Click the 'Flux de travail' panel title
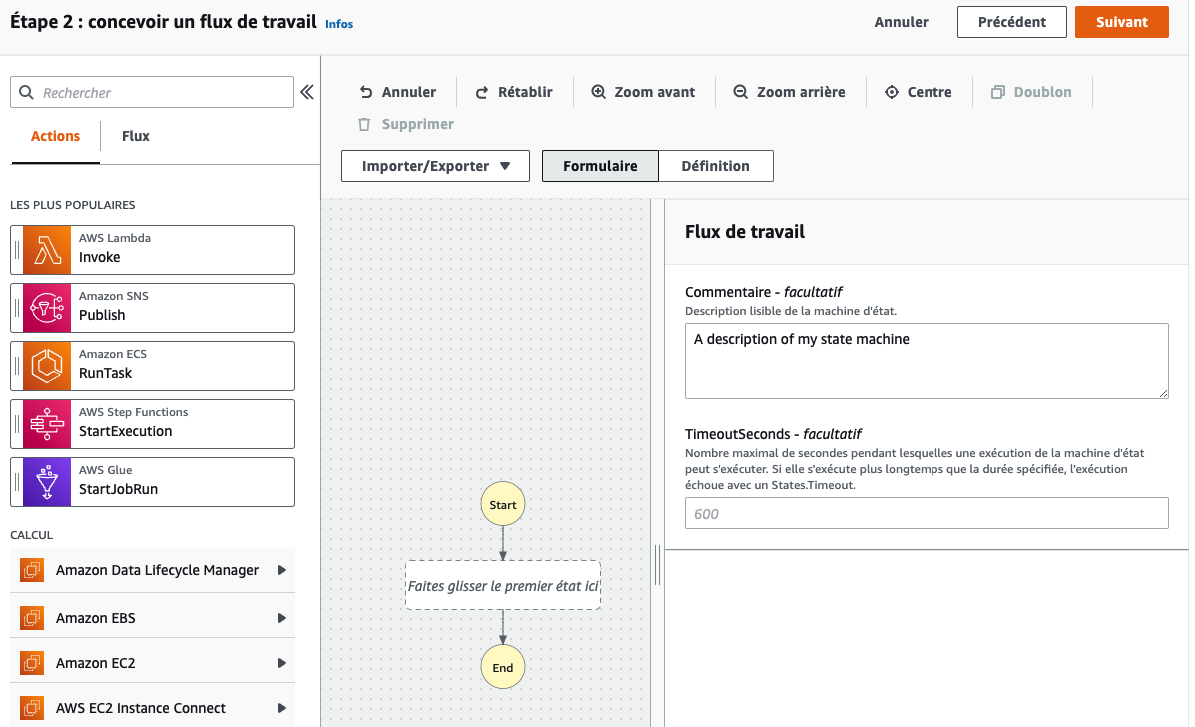The image size is (1195, 727). point(745,232)
